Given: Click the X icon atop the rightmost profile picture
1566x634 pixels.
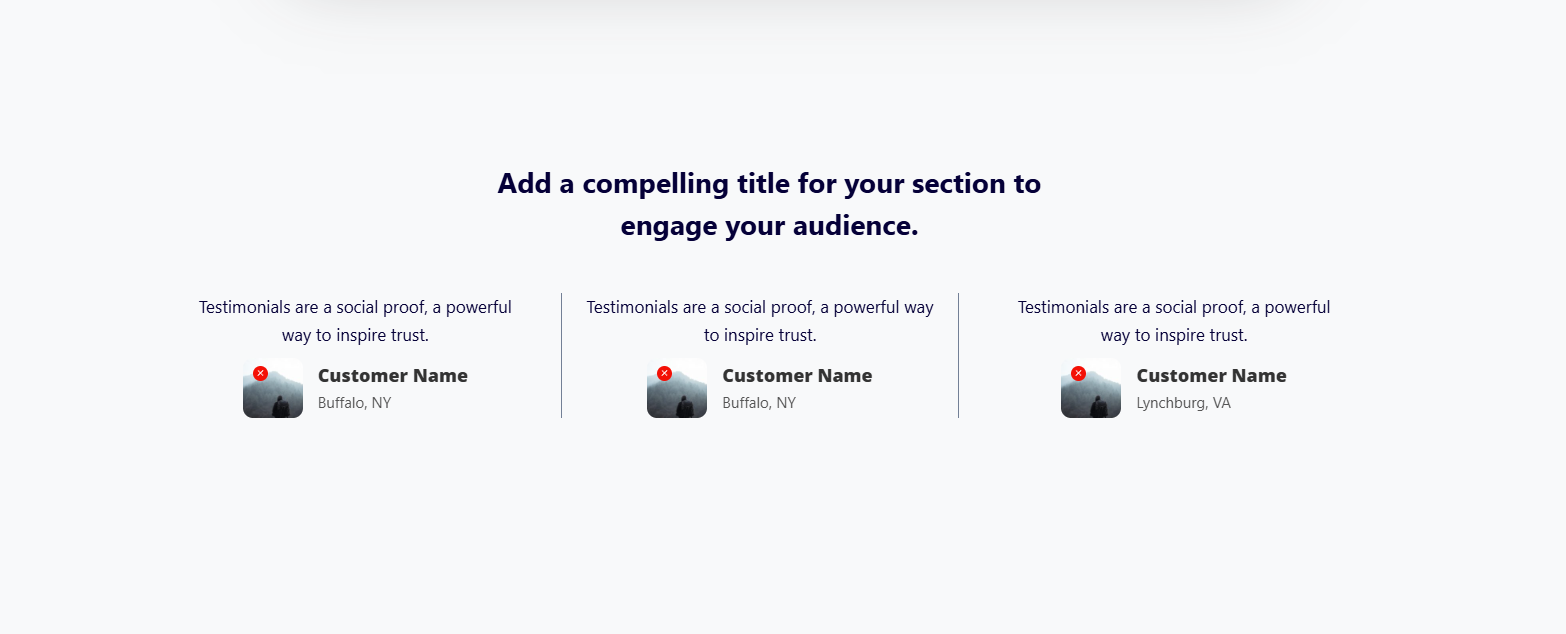Looking at the screenshot, I should (x=1079, y=372).
